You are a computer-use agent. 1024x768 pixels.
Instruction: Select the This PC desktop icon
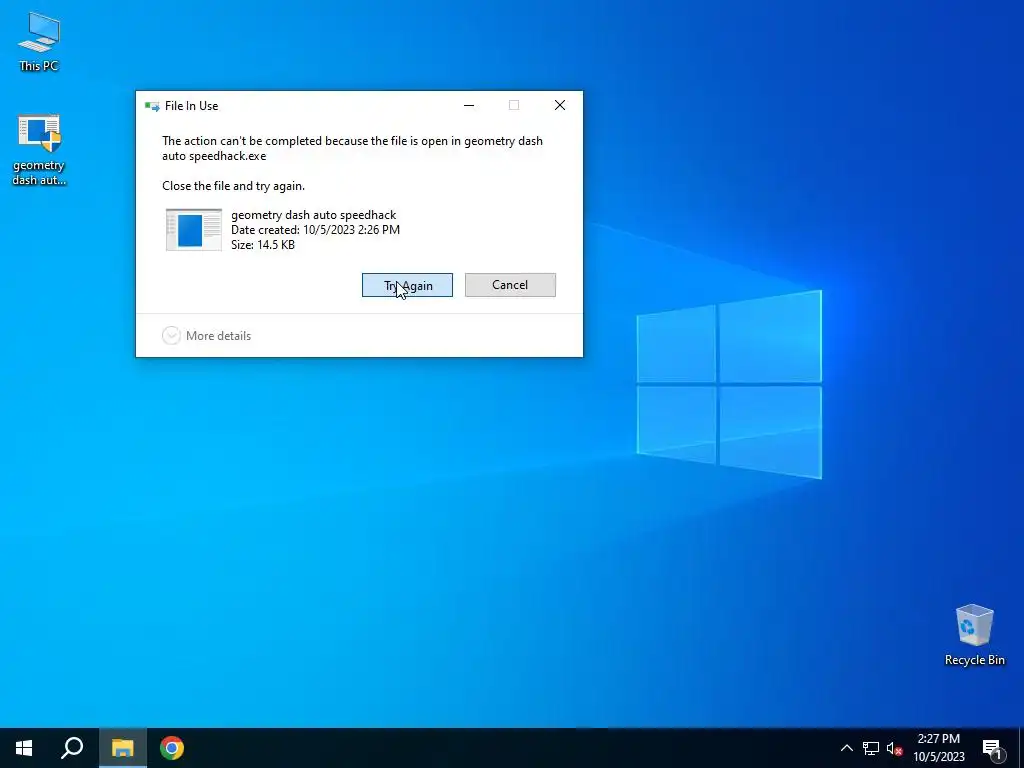pyautogui.click(x=39, y=42)
